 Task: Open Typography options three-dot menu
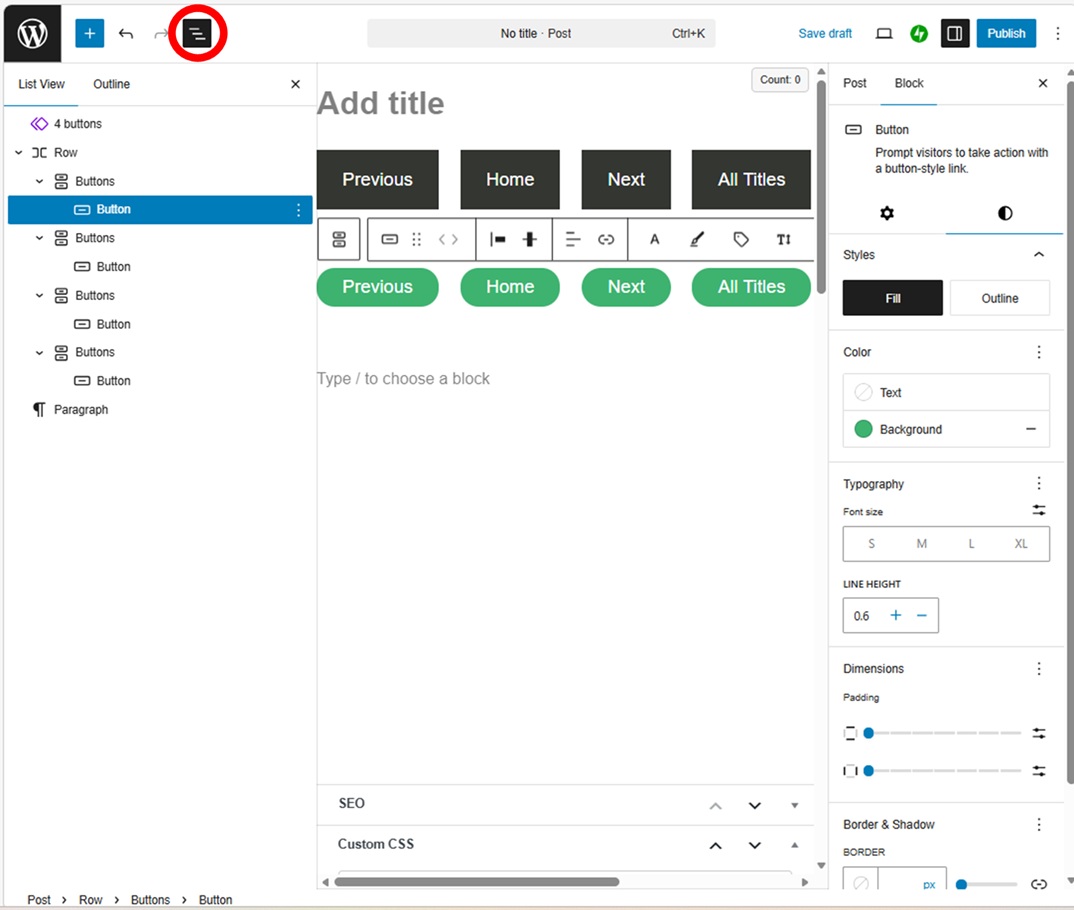(x=1038, y=484)
